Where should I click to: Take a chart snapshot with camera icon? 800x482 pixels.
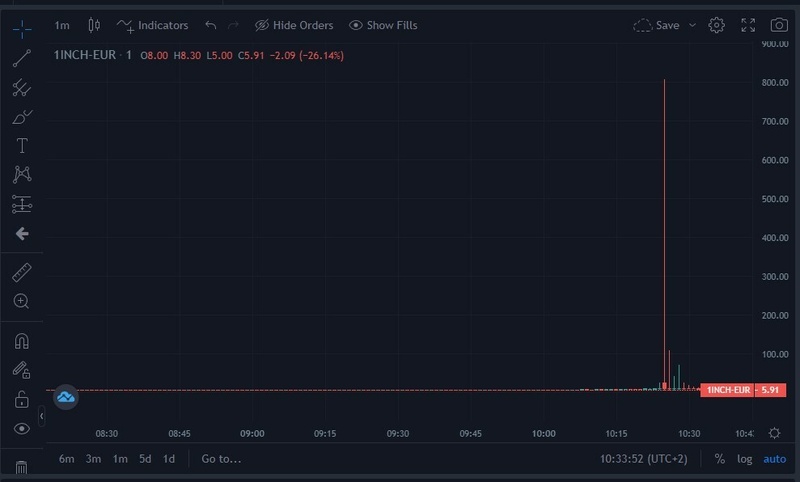(779, 25)
